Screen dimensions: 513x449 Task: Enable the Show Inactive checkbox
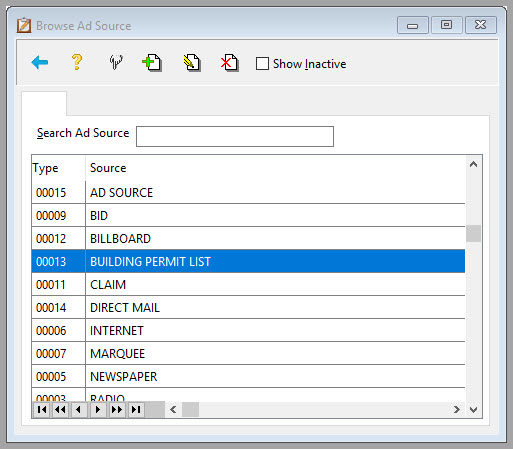[262, 63]
